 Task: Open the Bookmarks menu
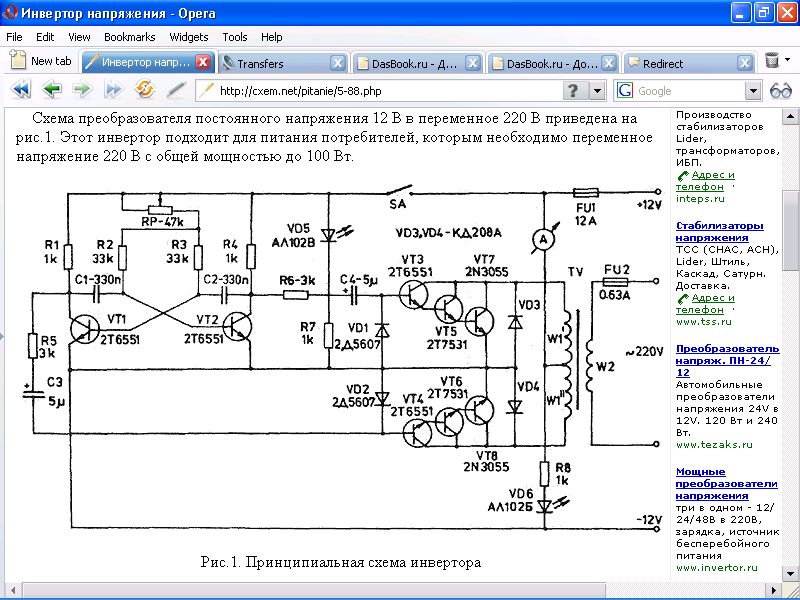coord(129,37)
